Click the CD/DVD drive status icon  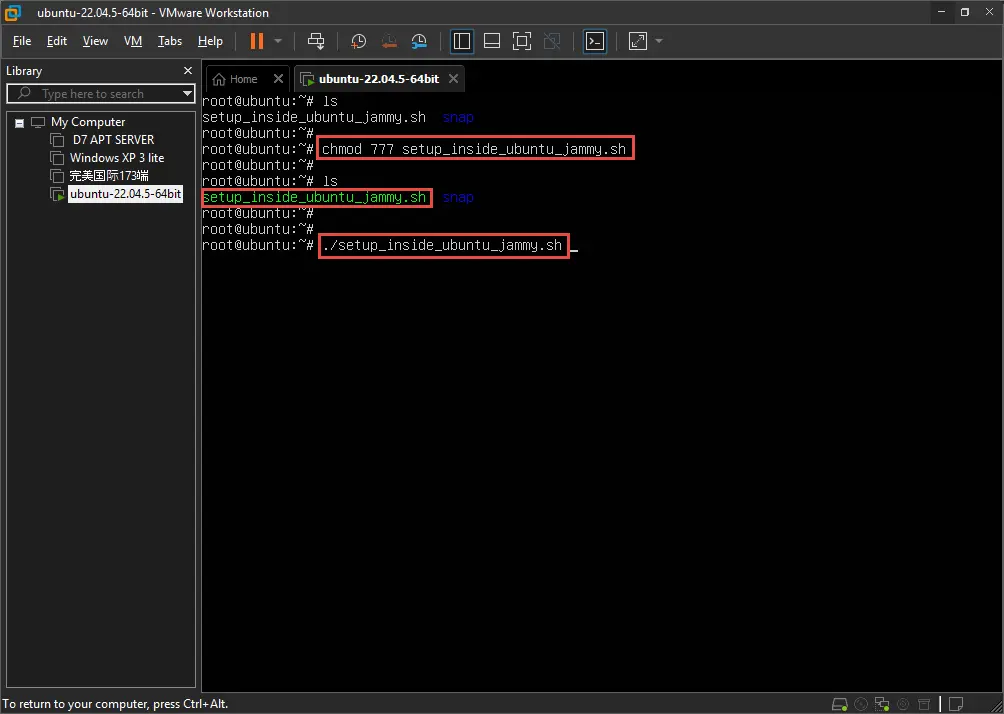coord(861,704)
